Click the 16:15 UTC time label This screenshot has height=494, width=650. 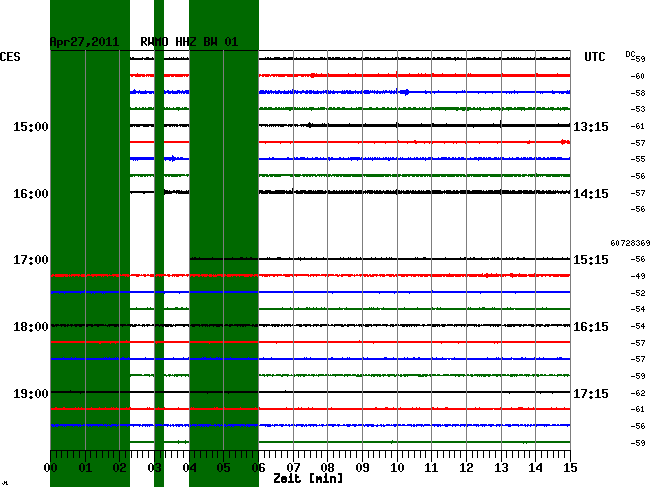591,327
